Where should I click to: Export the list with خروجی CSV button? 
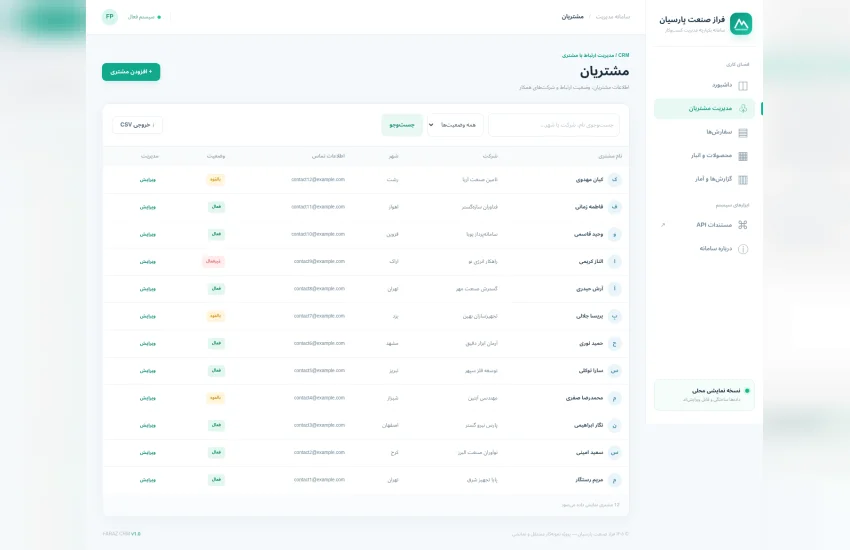tap(137, 125)
